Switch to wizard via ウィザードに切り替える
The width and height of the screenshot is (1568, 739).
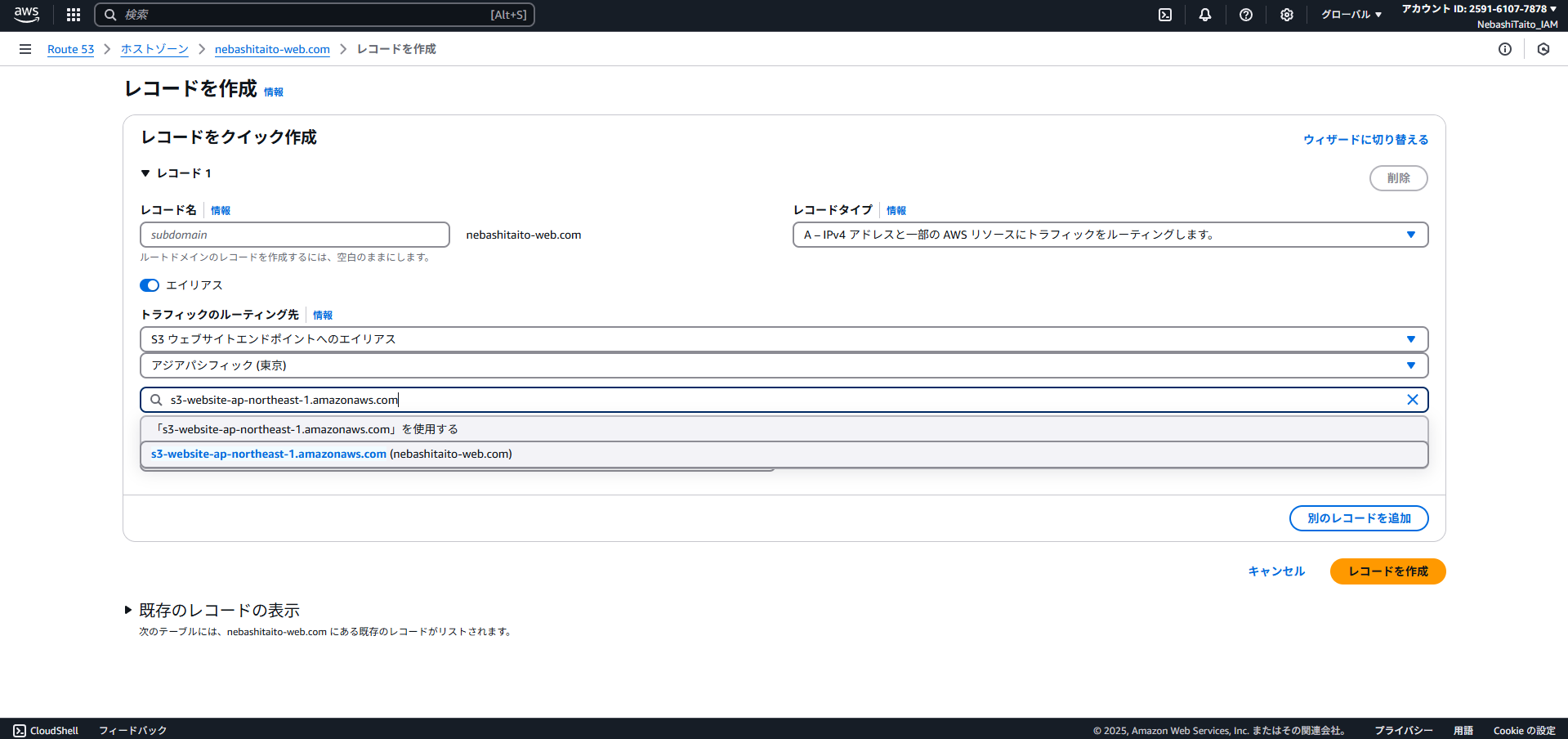[1365, 140]
